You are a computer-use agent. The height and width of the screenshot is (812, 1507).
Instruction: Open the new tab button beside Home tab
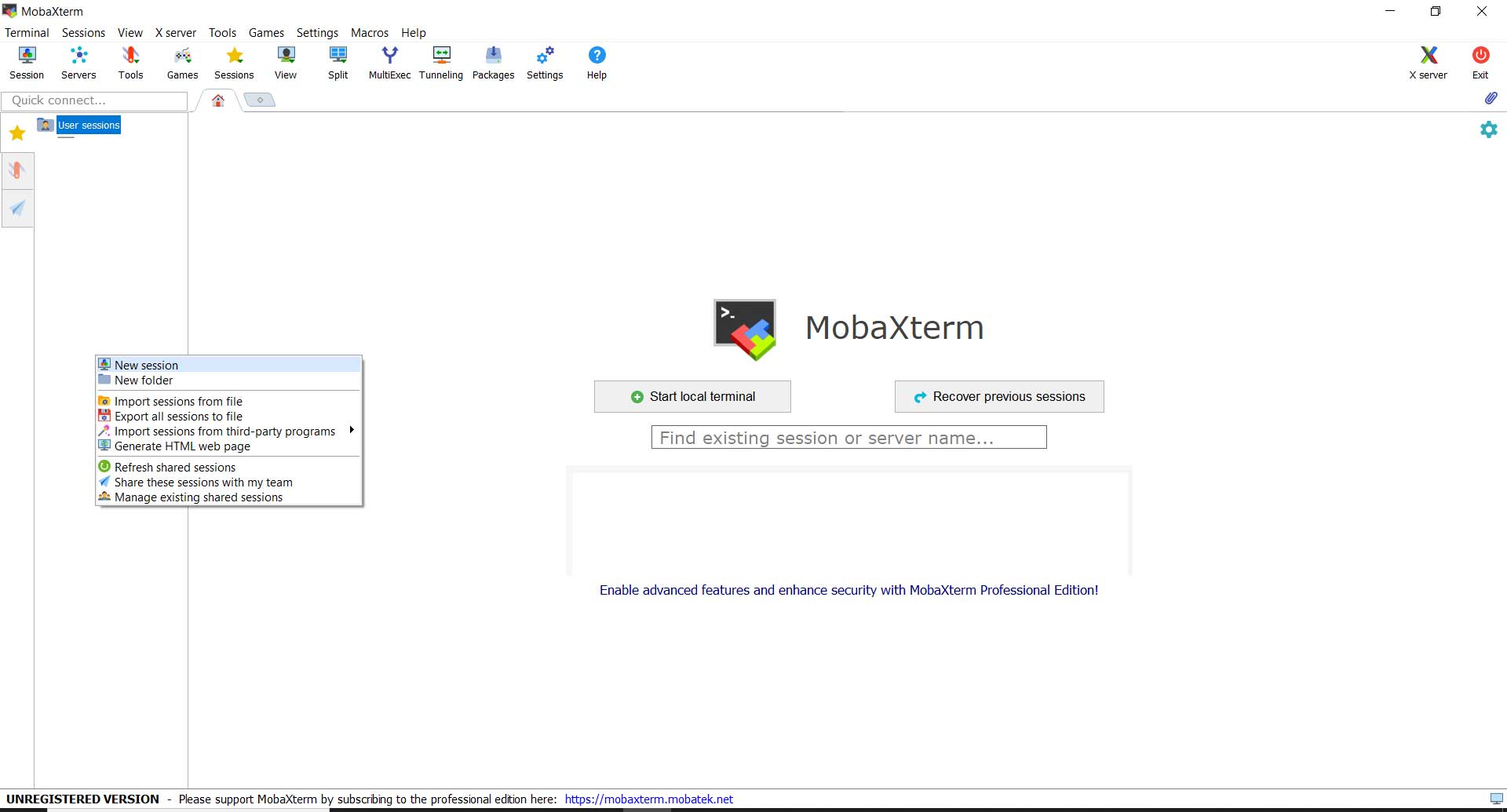(260, 100)
